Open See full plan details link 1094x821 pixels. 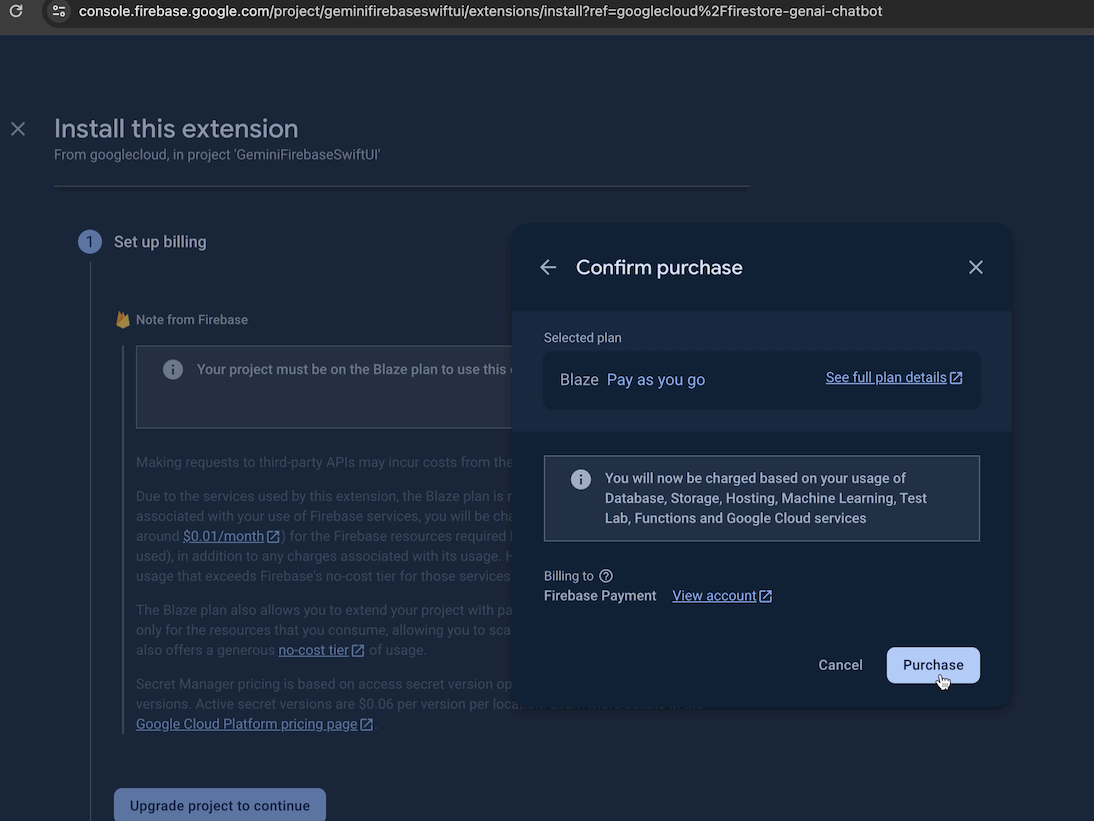[893, 378]
